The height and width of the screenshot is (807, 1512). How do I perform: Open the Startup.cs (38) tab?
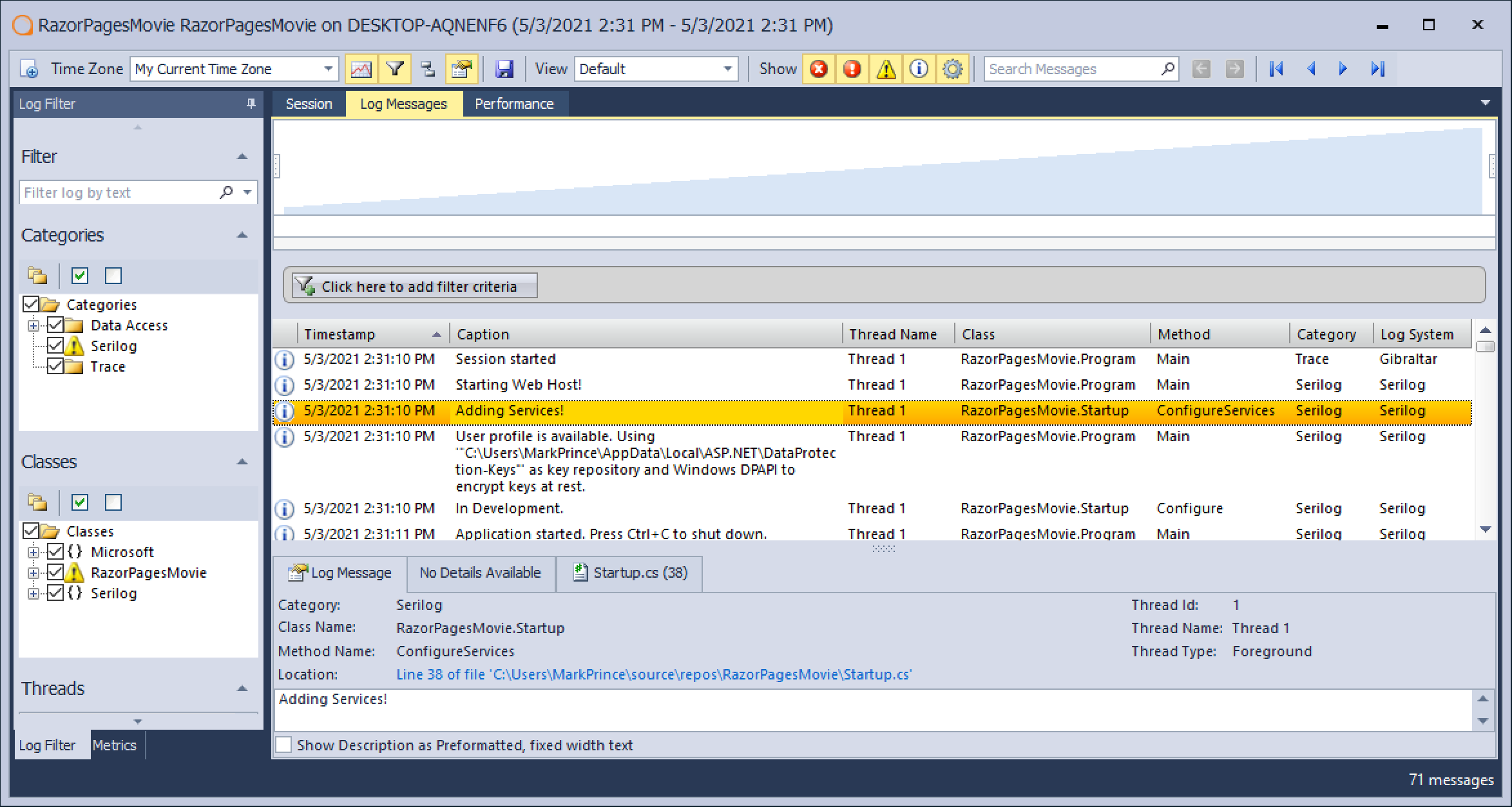coord(631,573)
